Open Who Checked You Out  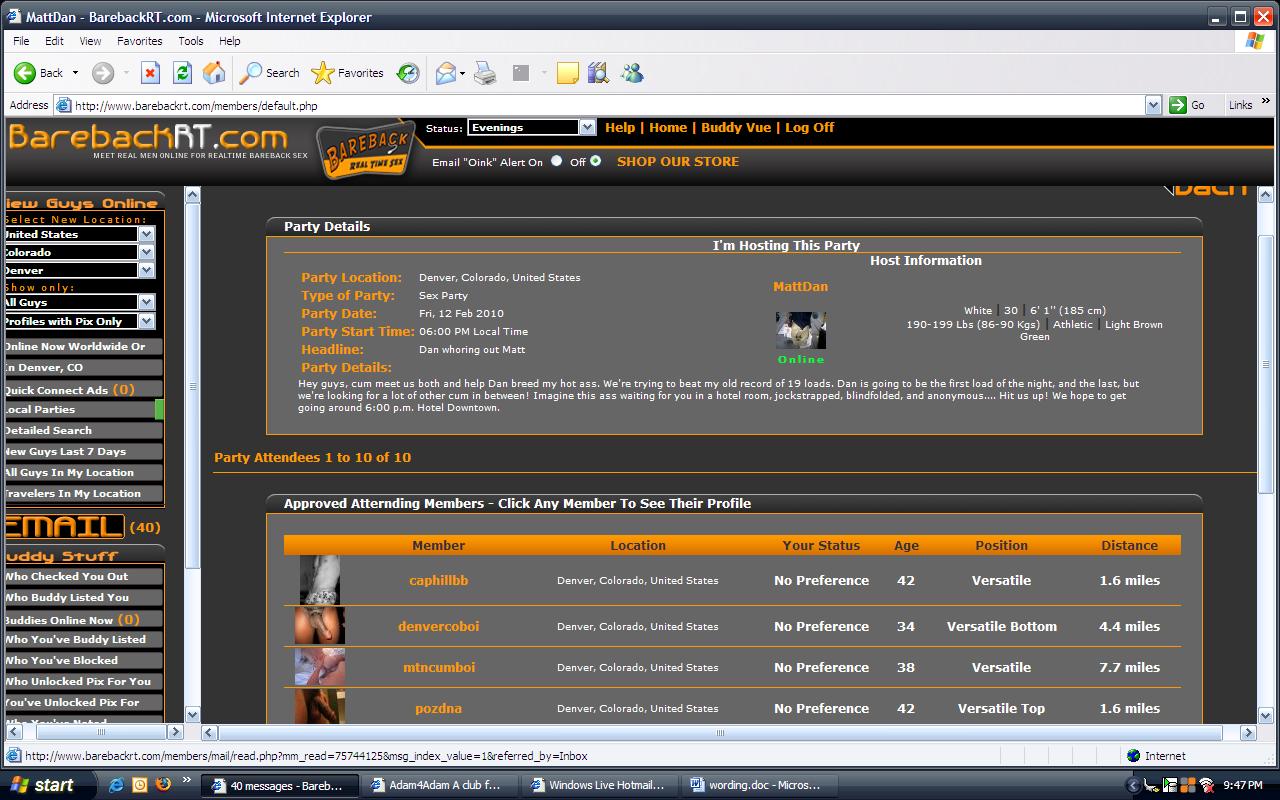coord(83,576)
